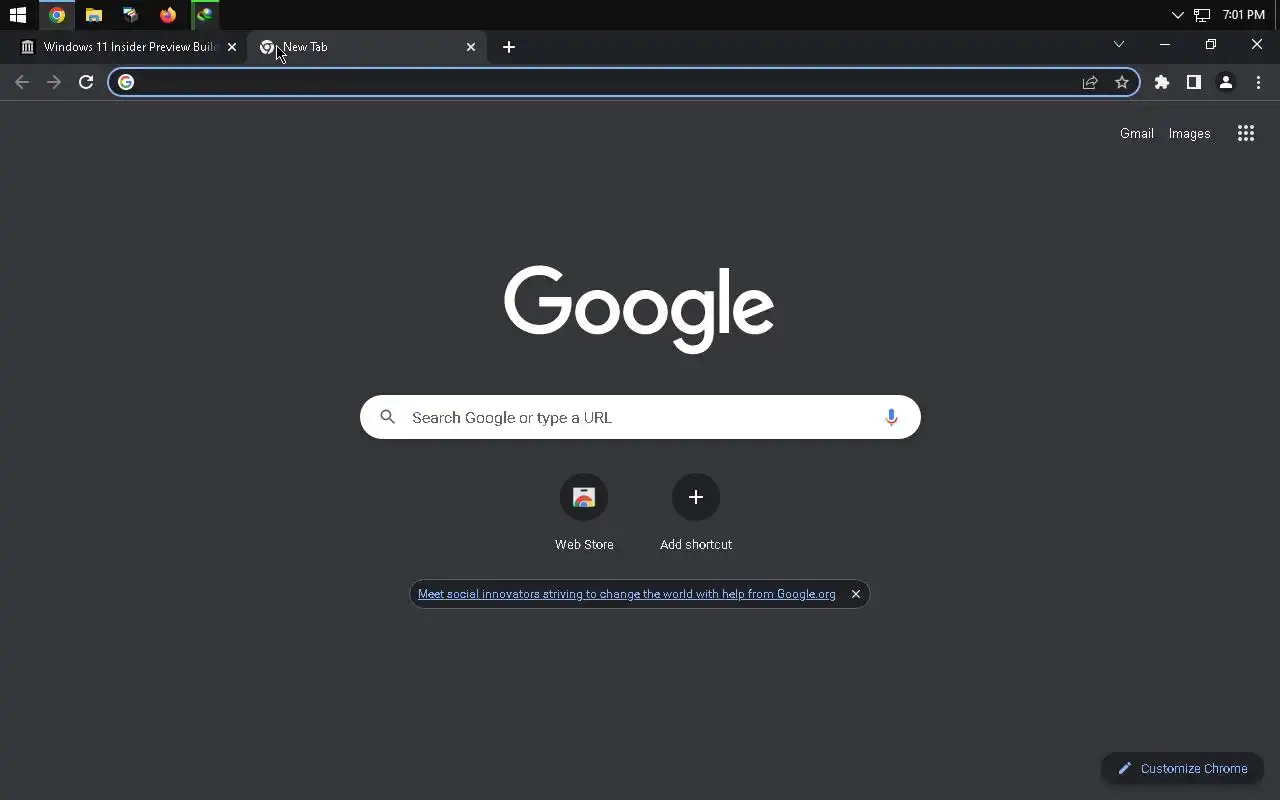This screenshot has width=1280, height=800.
Task: Reload the current page
Action: 86,82
